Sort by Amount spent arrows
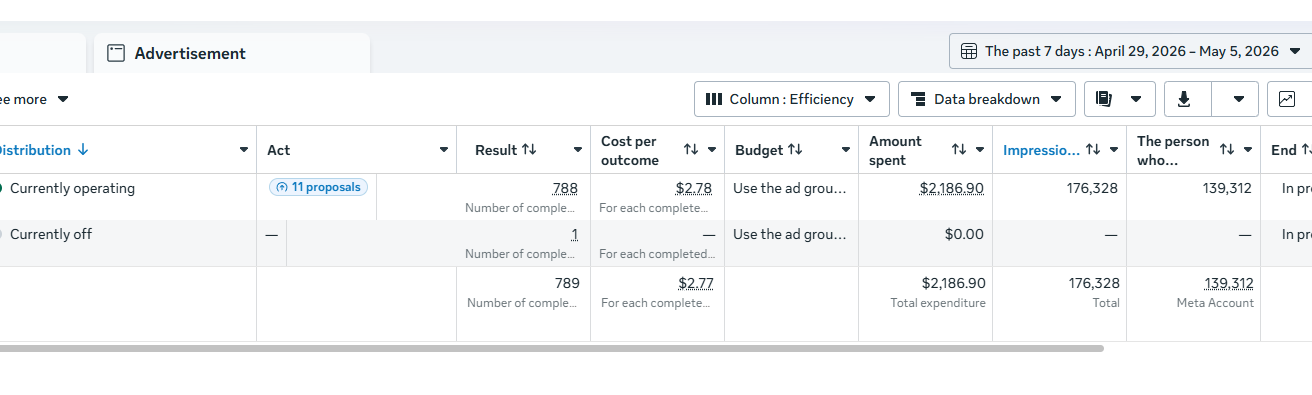The image size is (1312, 395). 959,150
